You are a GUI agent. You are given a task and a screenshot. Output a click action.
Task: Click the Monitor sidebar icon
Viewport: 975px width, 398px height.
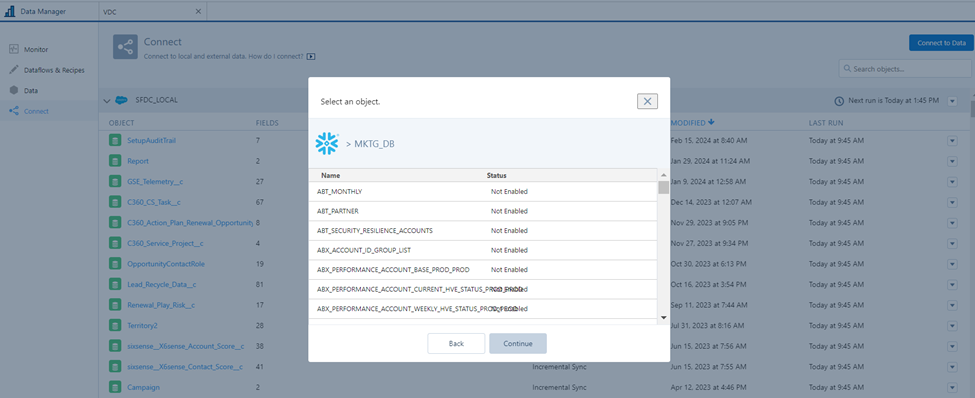click(14, 49)
